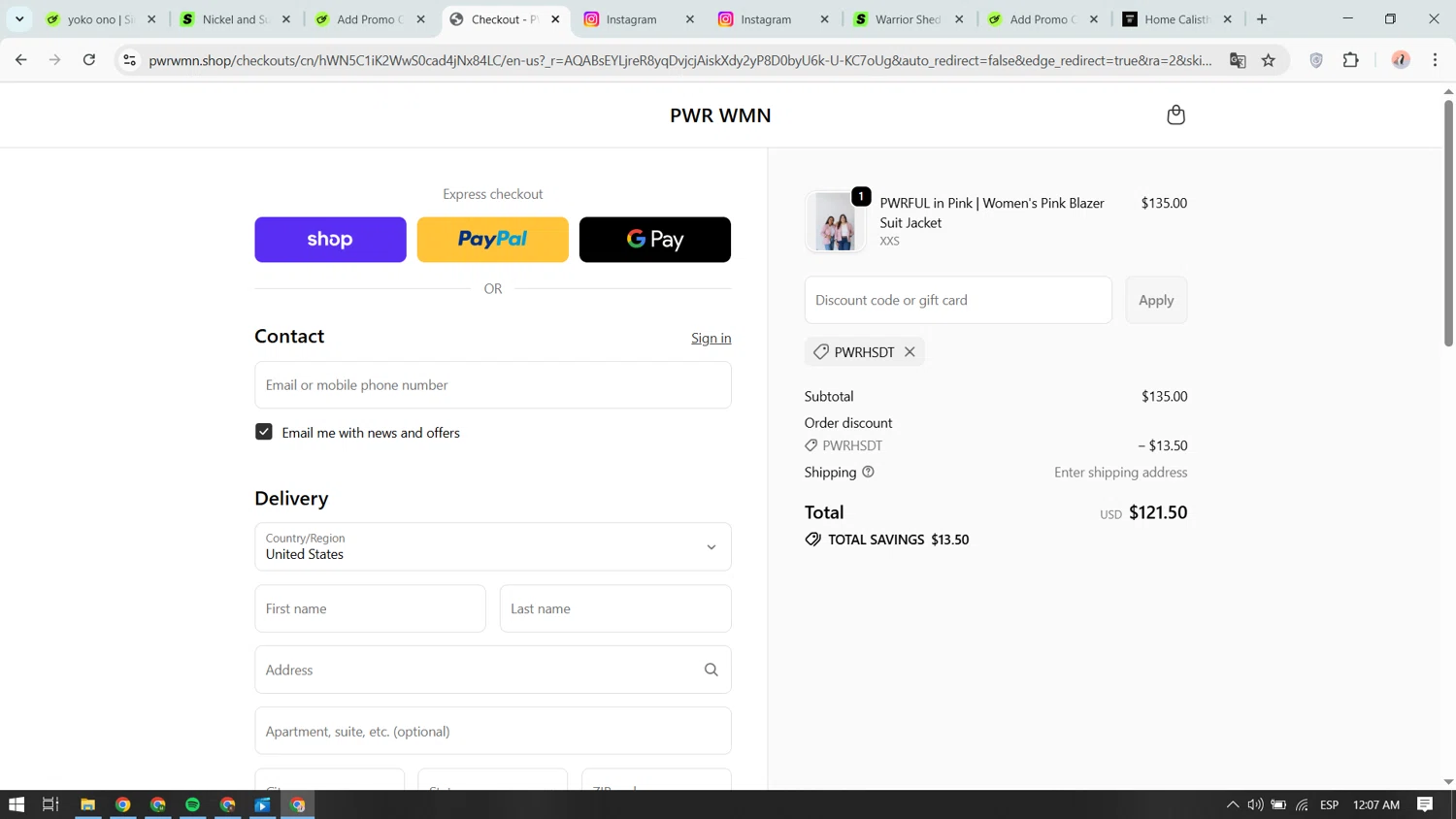Click the Apply discount button

point(1156,300)
